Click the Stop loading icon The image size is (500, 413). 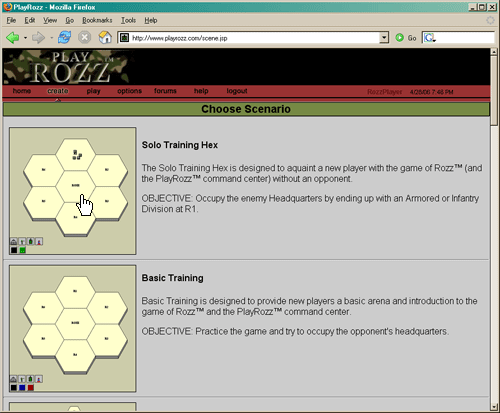coord(85,37)
